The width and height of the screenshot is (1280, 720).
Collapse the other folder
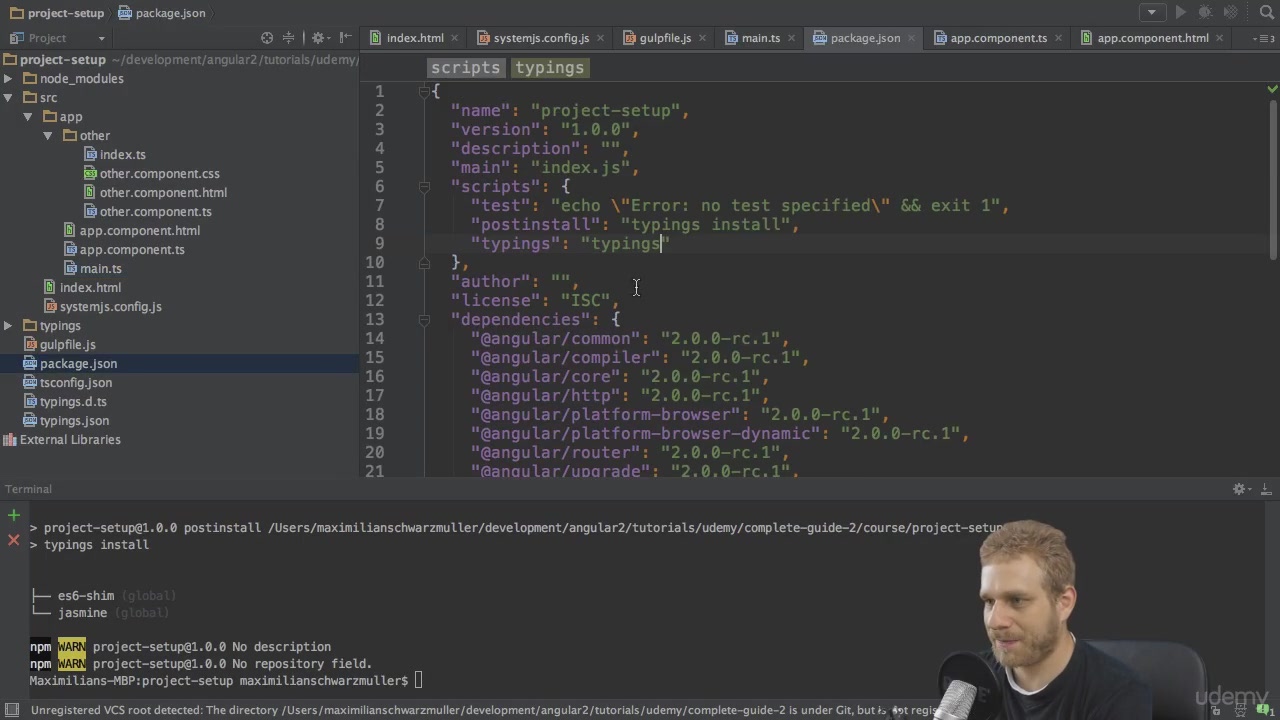click(48, 136)
